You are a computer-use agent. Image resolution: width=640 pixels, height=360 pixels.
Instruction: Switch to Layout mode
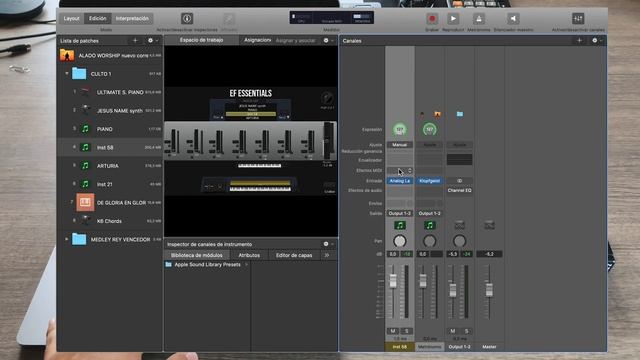coord(71,18)
